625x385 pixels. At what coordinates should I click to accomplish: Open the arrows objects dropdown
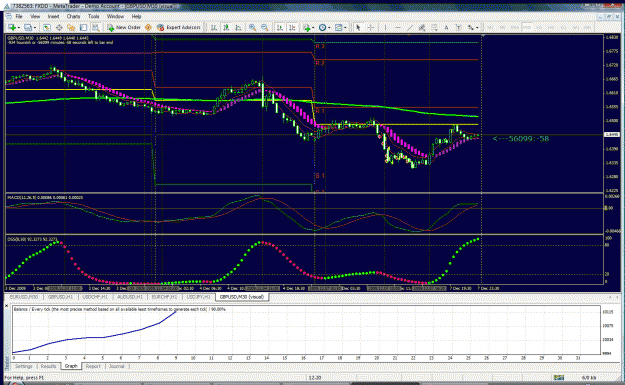coord(477,28)
